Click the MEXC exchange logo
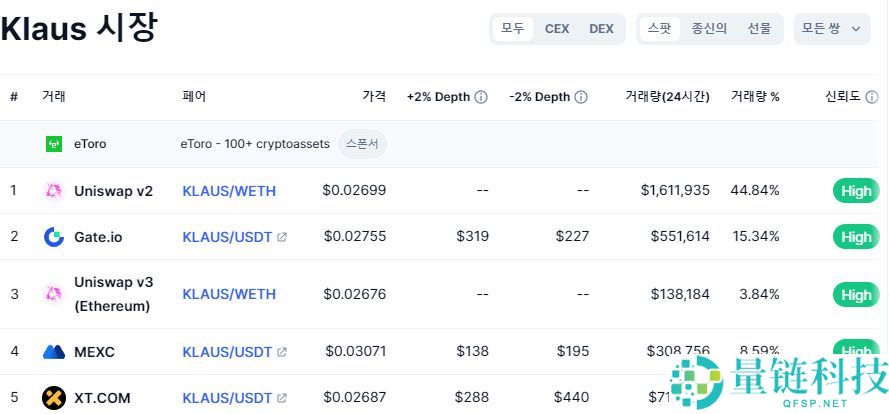The image size is (889, 414). 54,352
